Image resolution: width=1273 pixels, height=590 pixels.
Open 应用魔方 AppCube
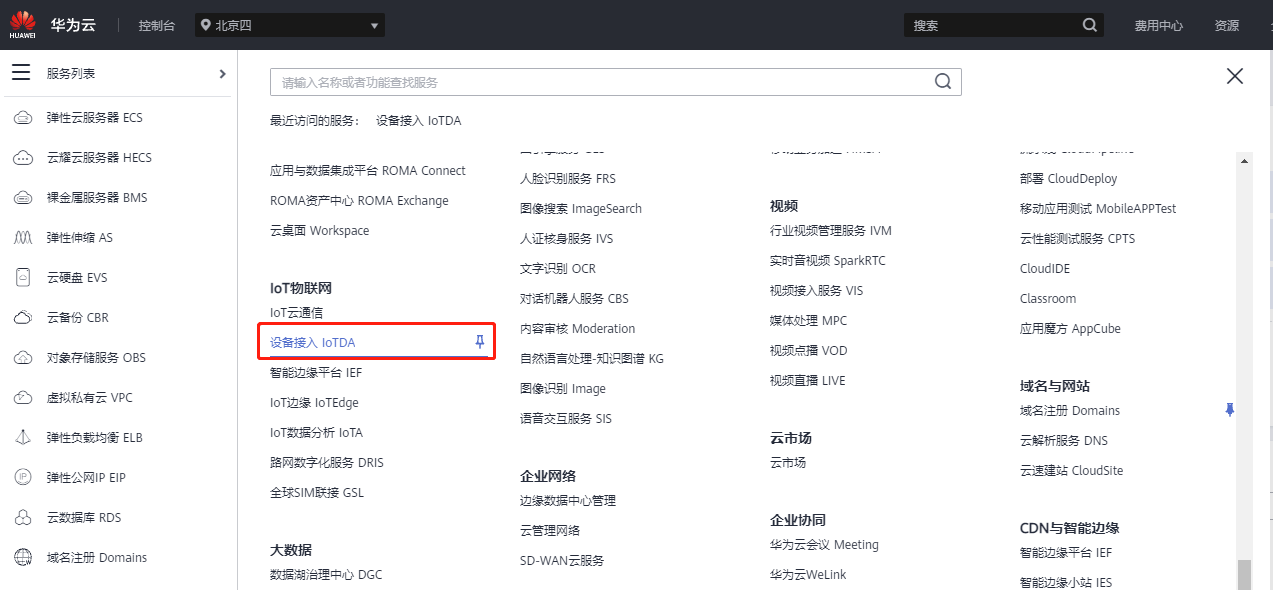point(1070,328)
